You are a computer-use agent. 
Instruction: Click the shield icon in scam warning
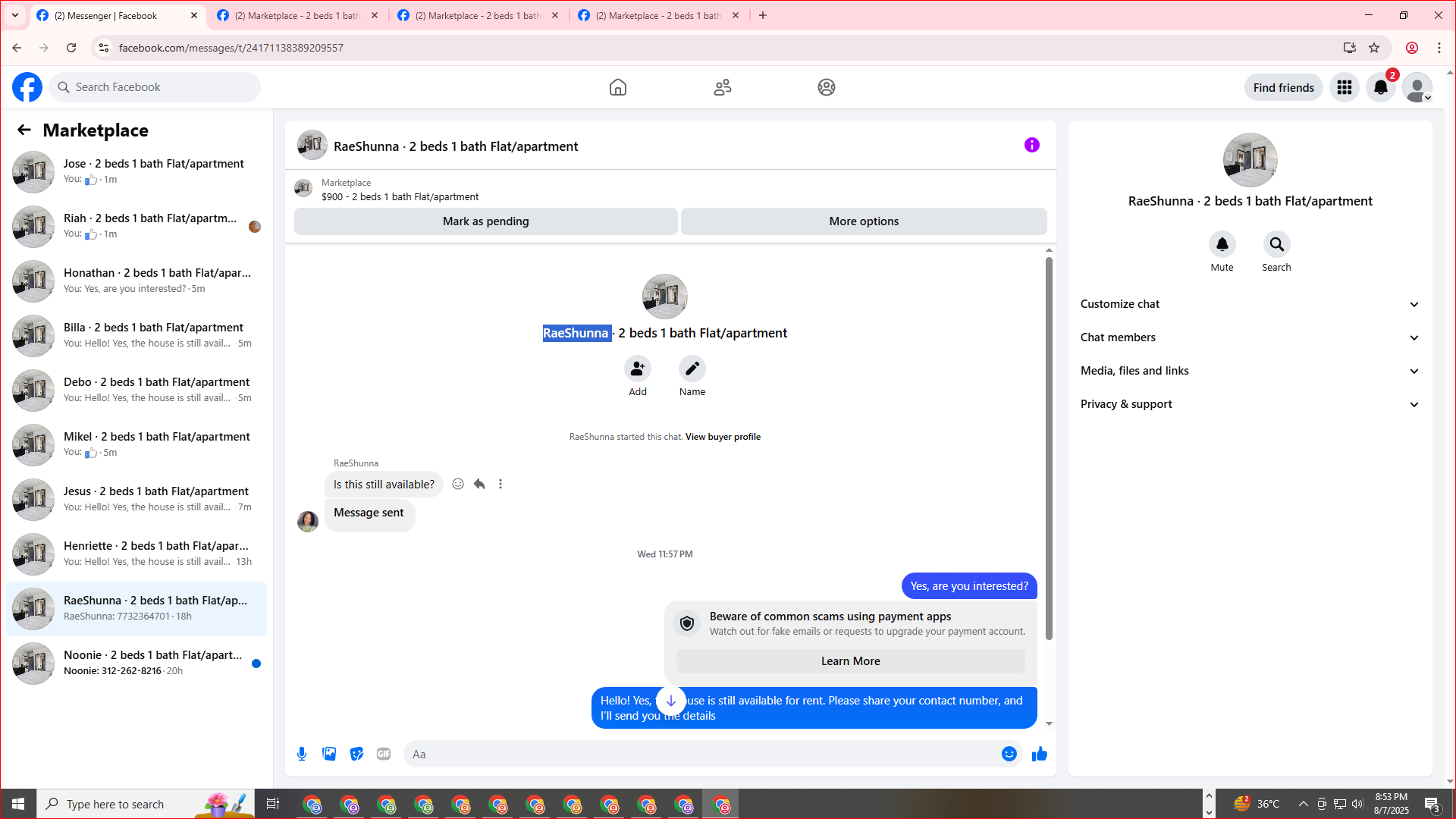tap(687, 623)
